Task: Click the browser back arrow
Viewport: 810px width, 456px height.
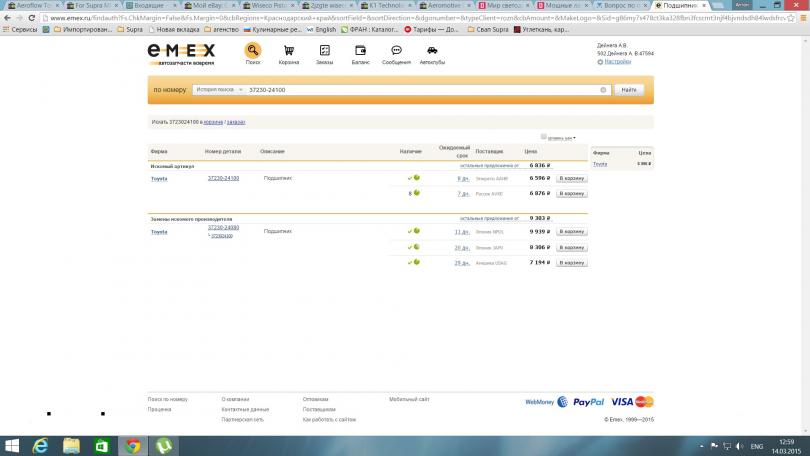Action: pos(7,18)
